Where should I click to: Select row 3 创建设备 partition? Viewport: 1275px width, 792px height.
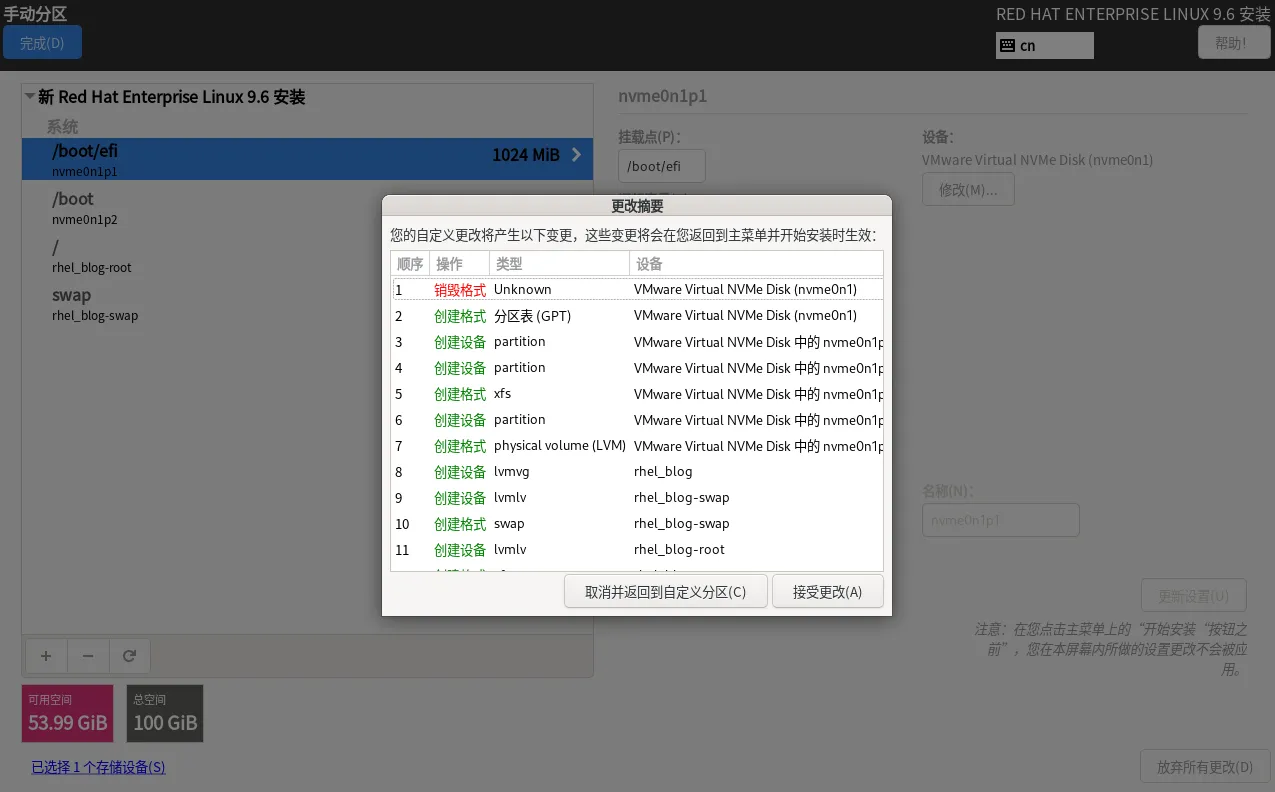(x=637, y=341)
